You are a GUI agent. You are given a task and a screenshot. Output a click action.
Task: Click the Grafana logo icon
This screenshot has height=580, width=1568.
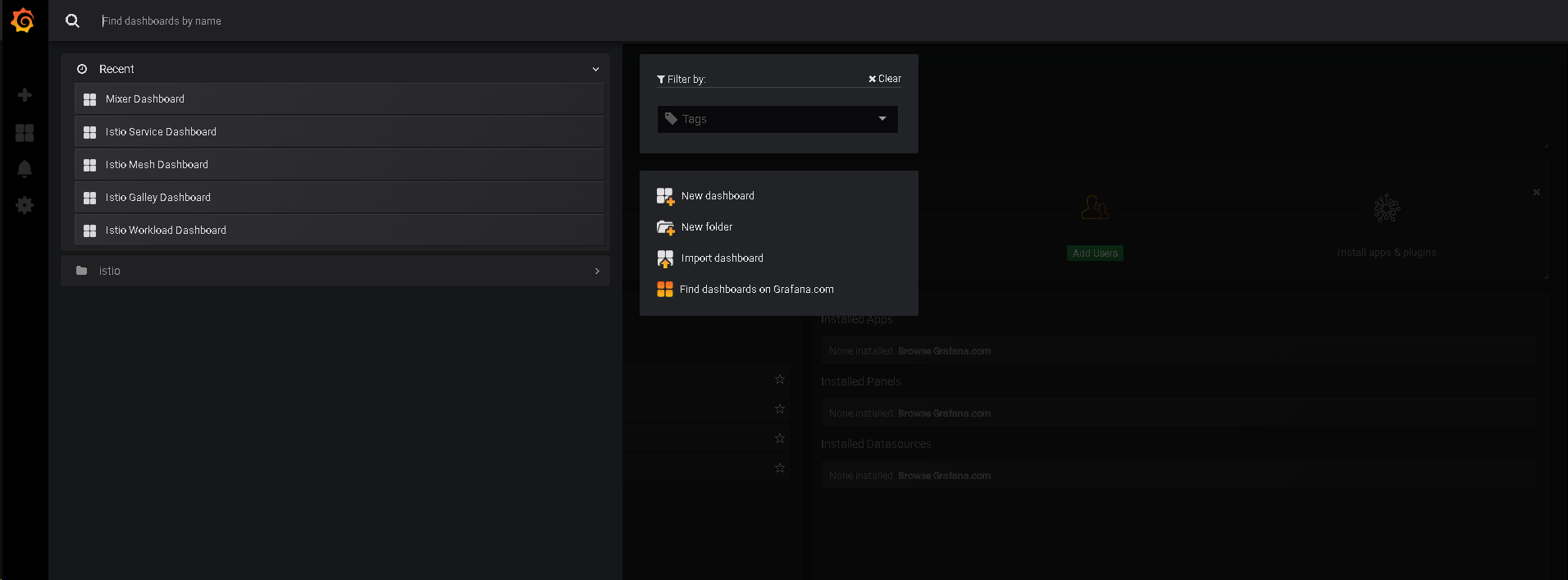pos(23,21)
